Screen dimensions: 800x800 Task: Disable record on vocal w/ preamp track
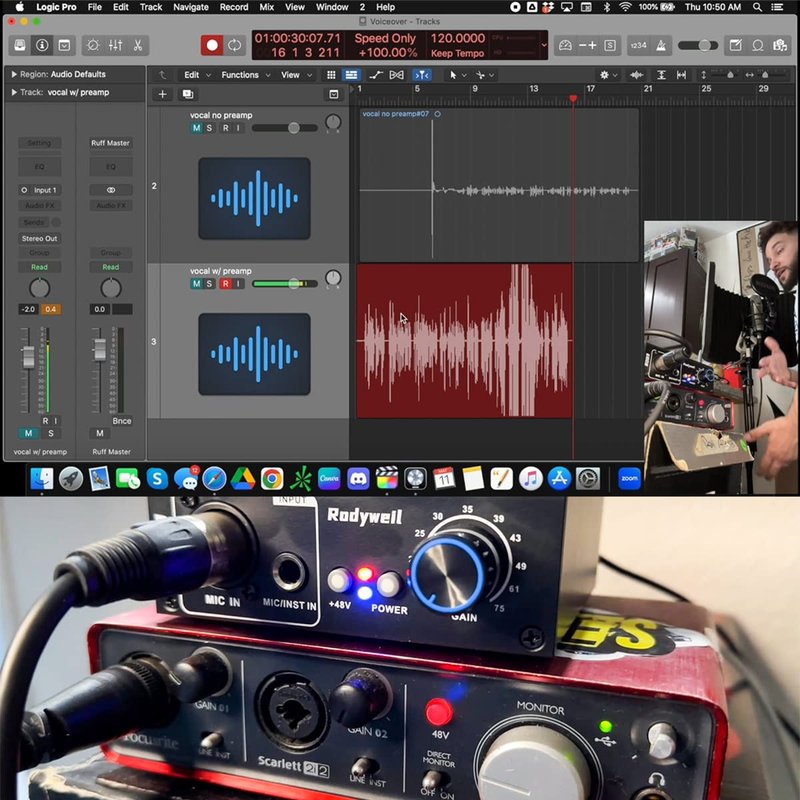click(226, 284)
